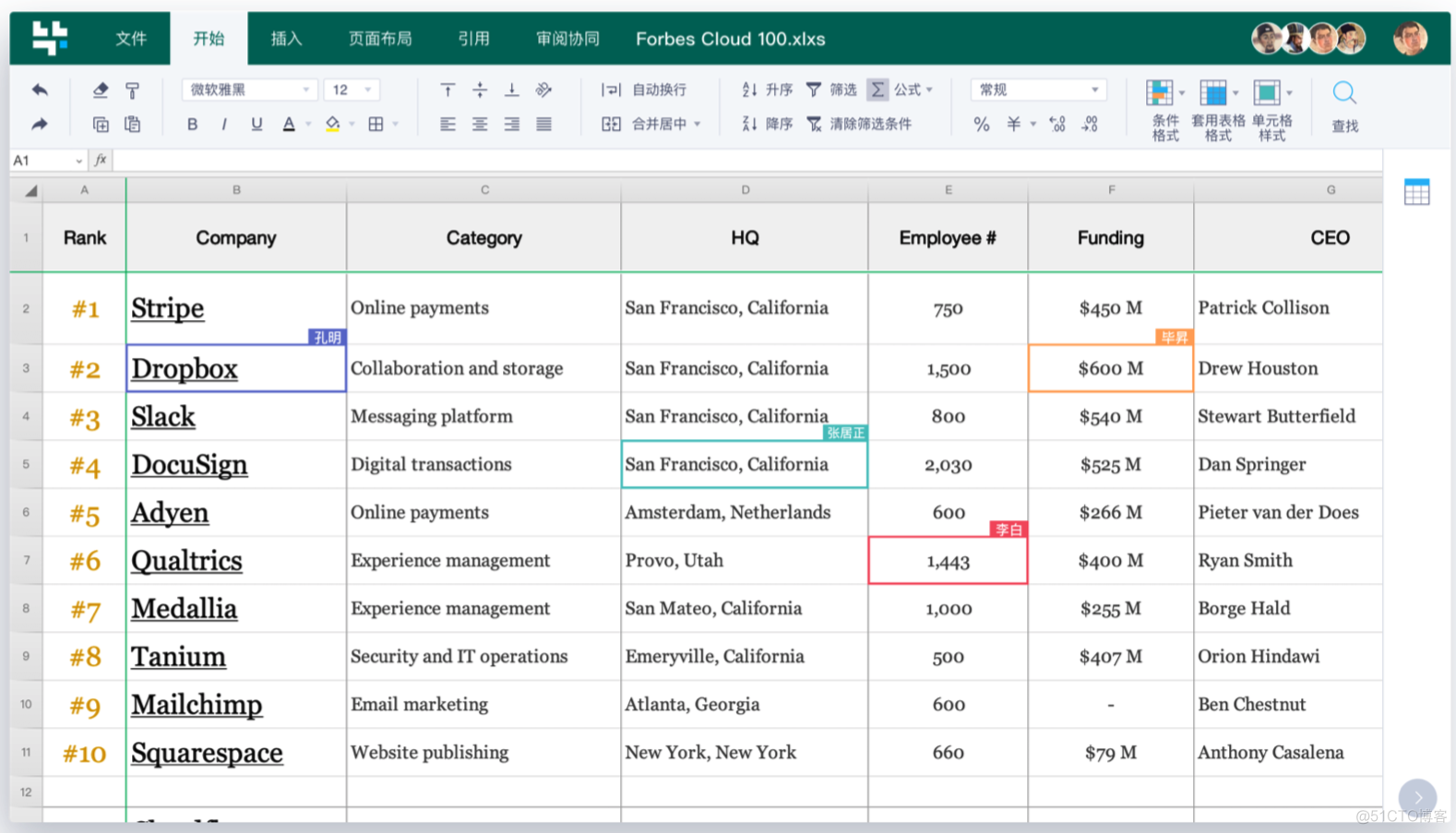Apply the fill color bucket

pos(332,124)
